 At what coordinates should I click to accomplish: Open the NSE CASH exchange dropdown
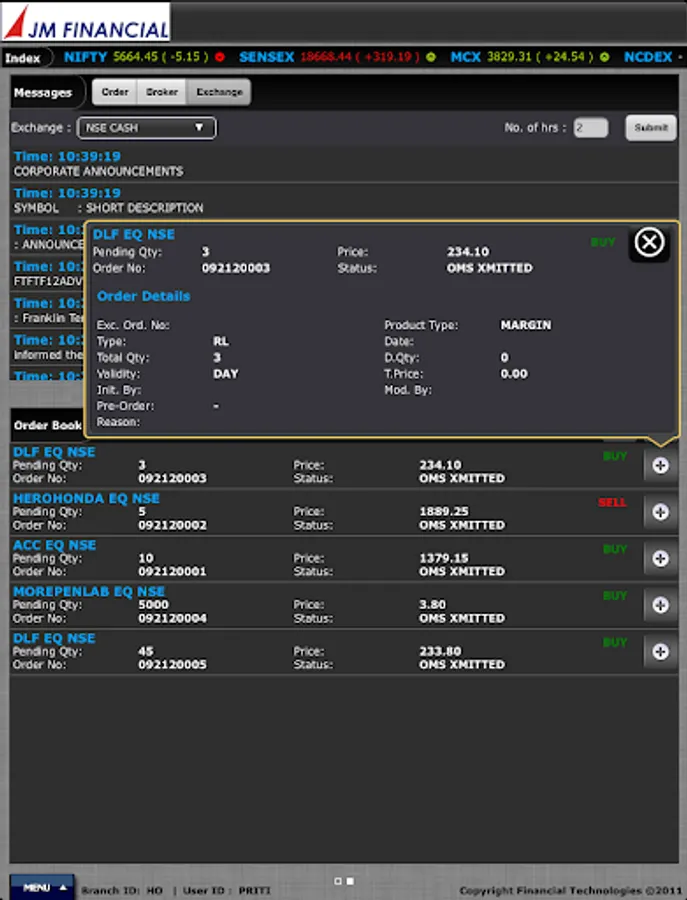click(145, 128)
